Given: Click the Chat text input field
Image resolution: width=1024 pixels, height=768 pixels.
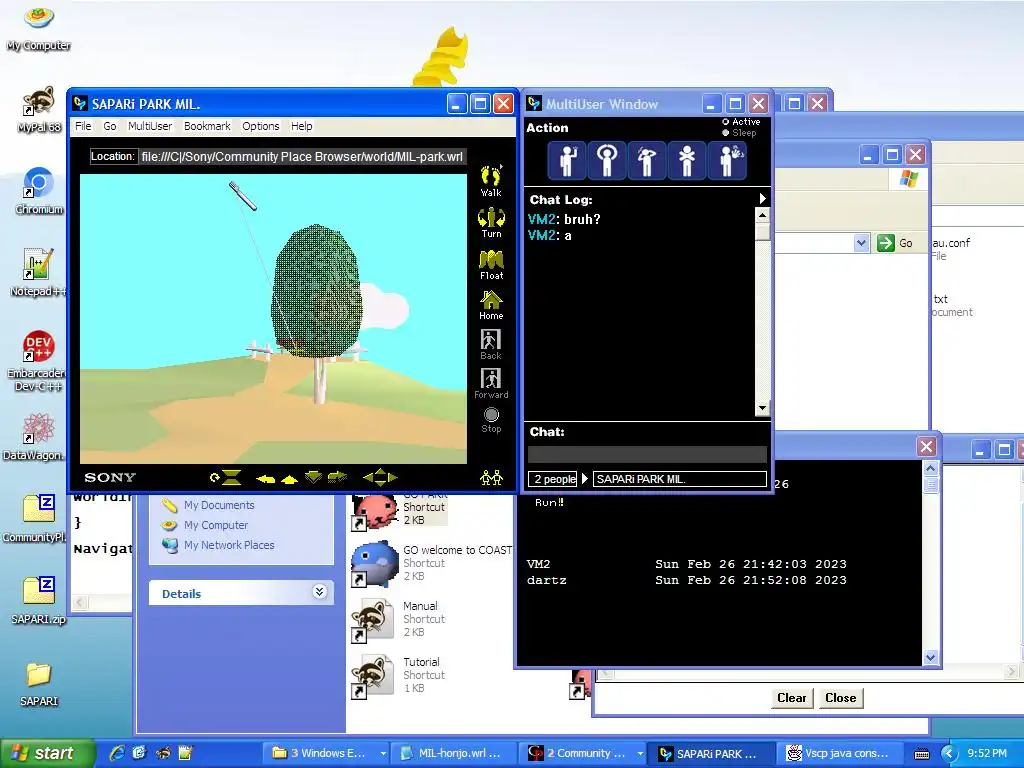Looking at the screenshot, I should click(x=647, y=455).
